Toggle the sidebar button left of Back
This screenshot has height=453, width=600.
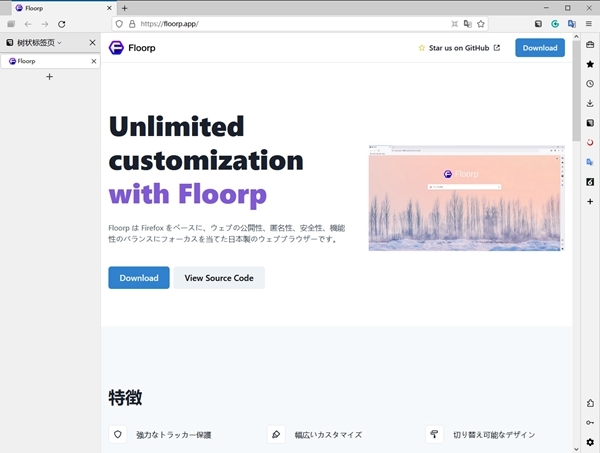pyautogui.click(x=11, y=24)
